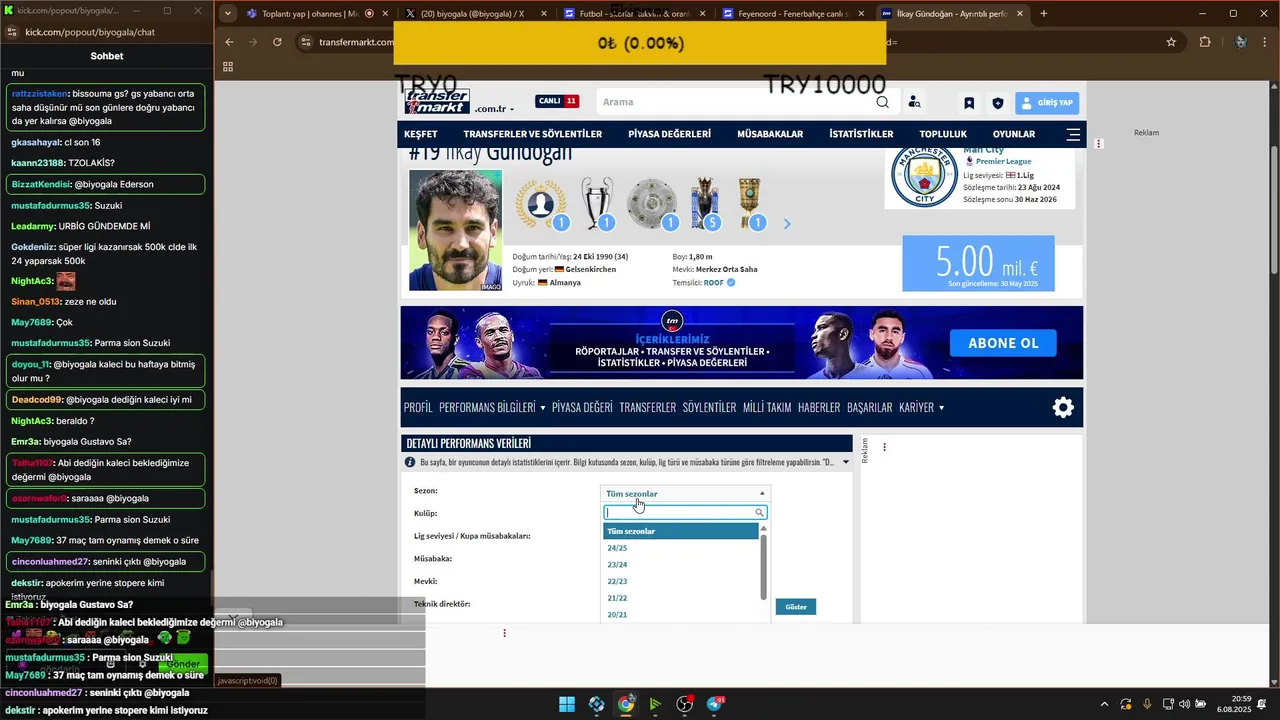Expand the page description info text
Screen dimensions: 1280x720
coord(846,462)
